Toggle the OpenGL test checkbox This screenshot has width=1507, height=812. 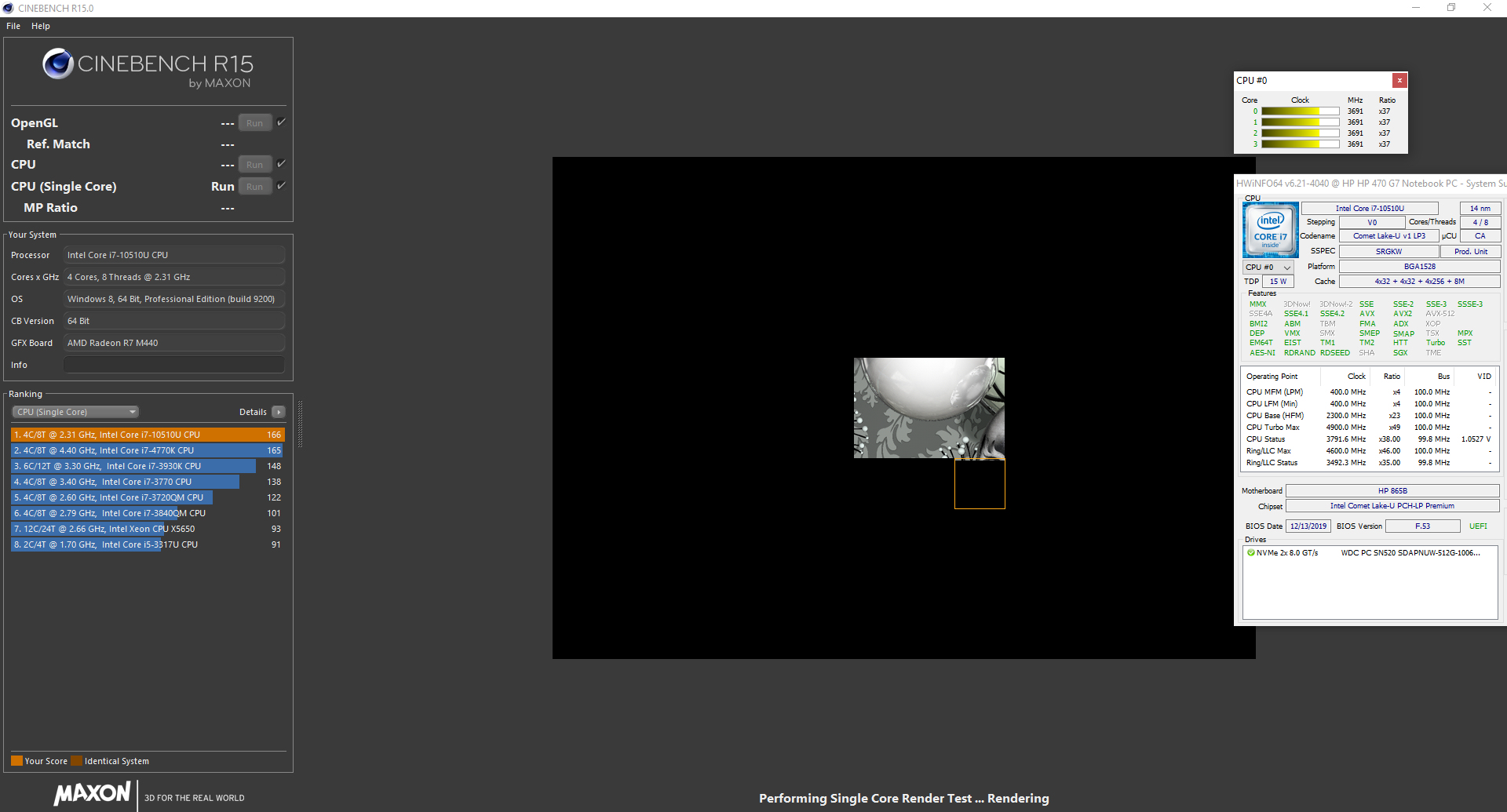point(281,122)
